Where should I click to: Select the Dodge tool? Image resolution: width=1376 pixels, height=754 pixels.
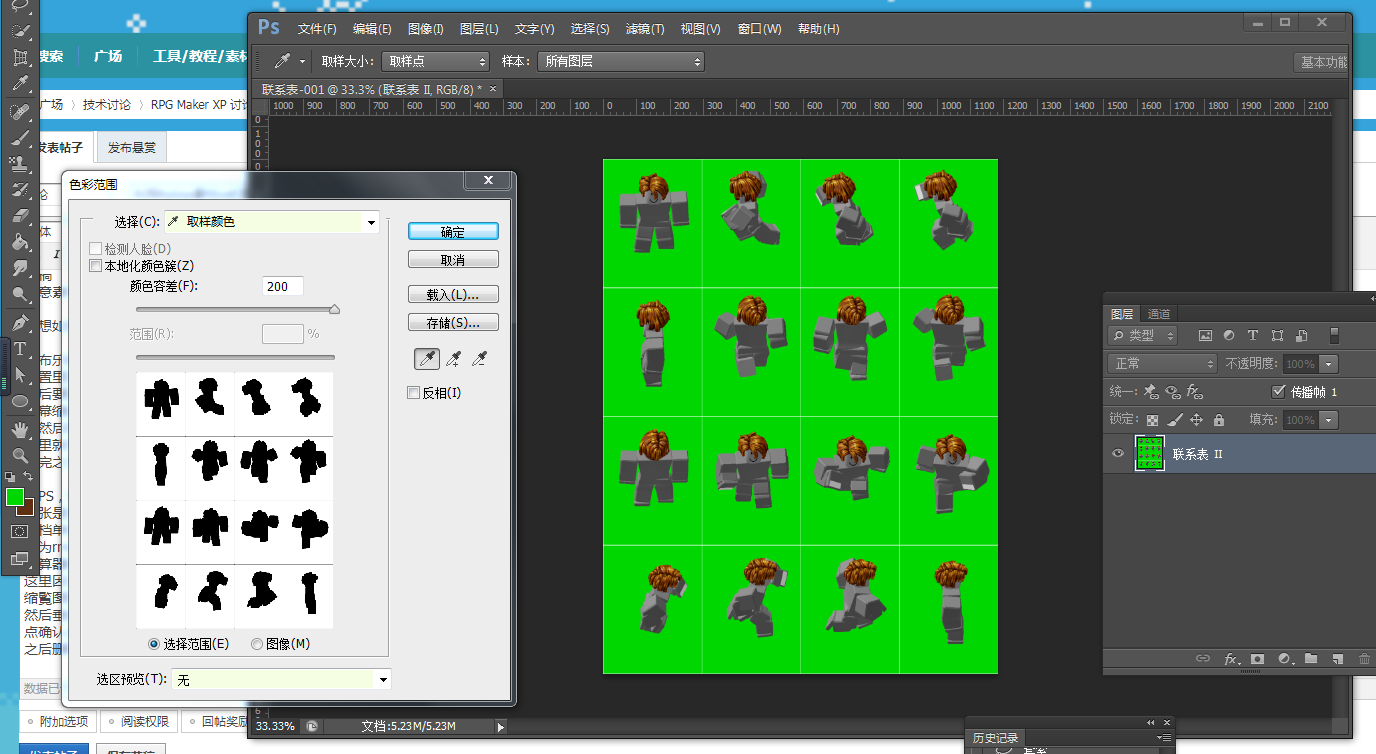[19, 294]
